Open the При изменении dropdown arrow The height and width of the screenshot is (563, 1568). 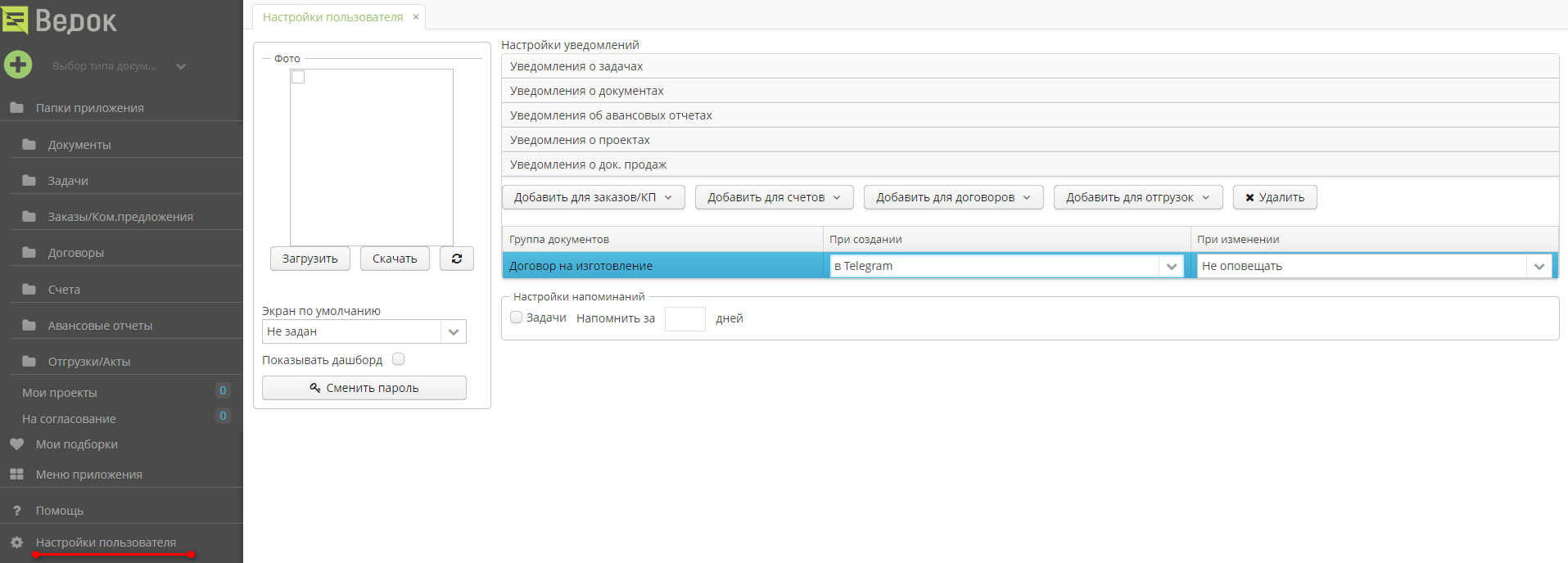point(1539,266)
